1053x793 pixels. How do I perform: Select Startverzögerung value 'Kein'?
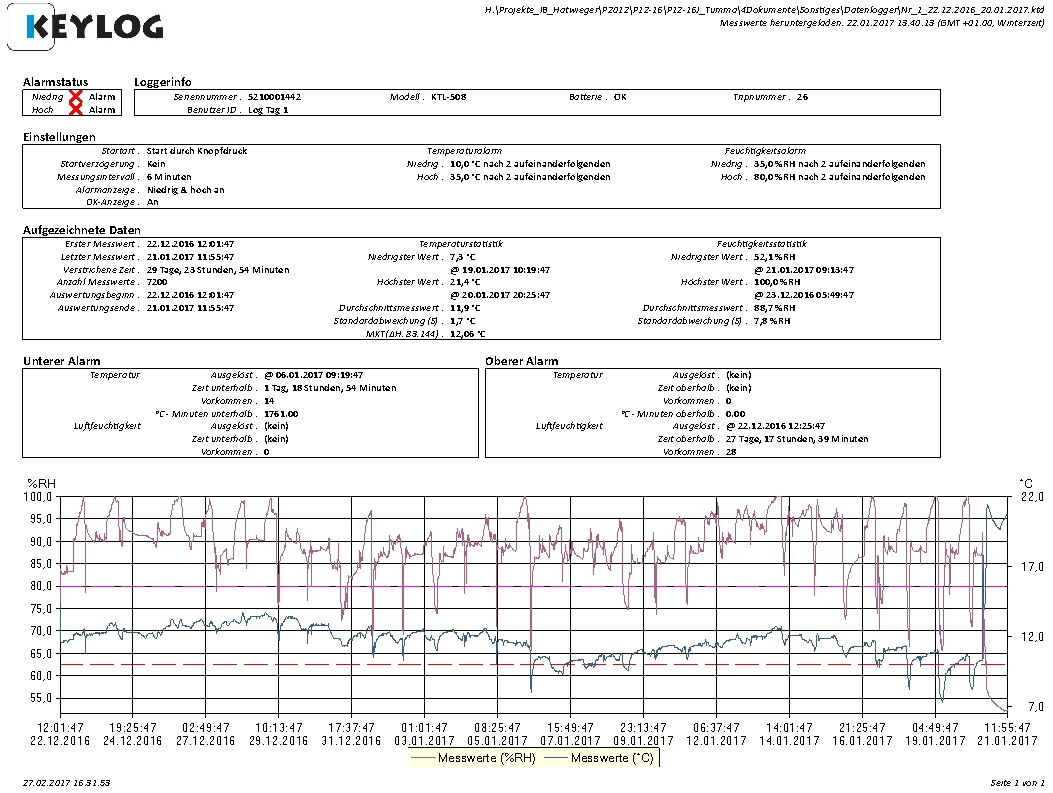click(x=156, y=164)
